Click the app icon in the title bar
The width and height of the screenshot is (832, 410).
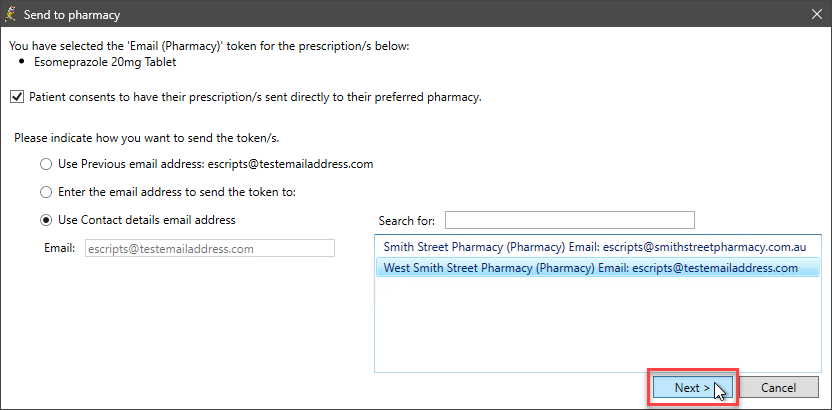click(10, 14)
